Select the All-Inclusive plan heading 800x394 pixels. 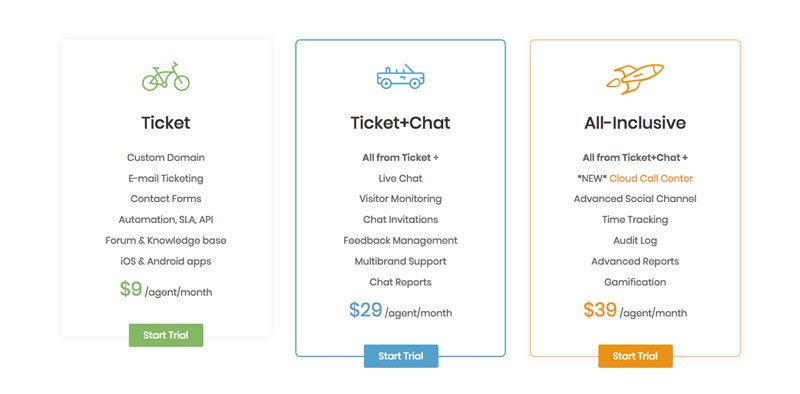pyautogui.click(x=635, y=122)
